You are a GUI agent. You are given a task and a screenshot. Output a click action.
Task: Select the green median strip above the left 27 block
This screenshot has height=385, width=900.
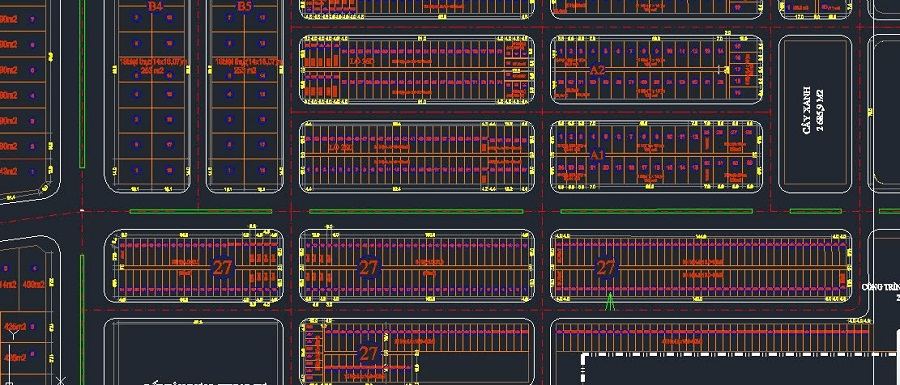pyautogui.click(x=201, y=211)
